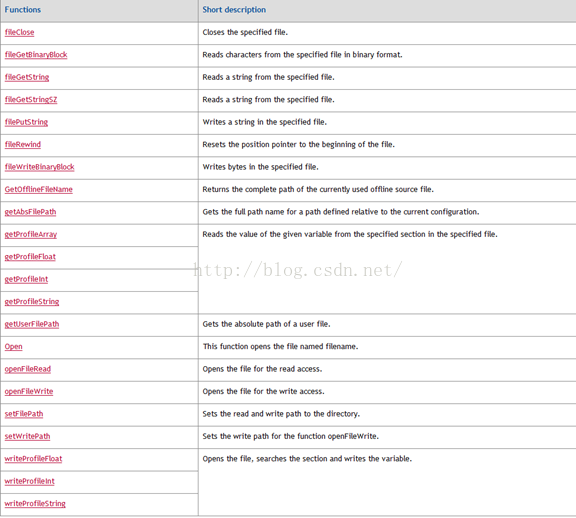
Task: Follow the GetOfflineFileName link
Action: (x=39, y=189)
